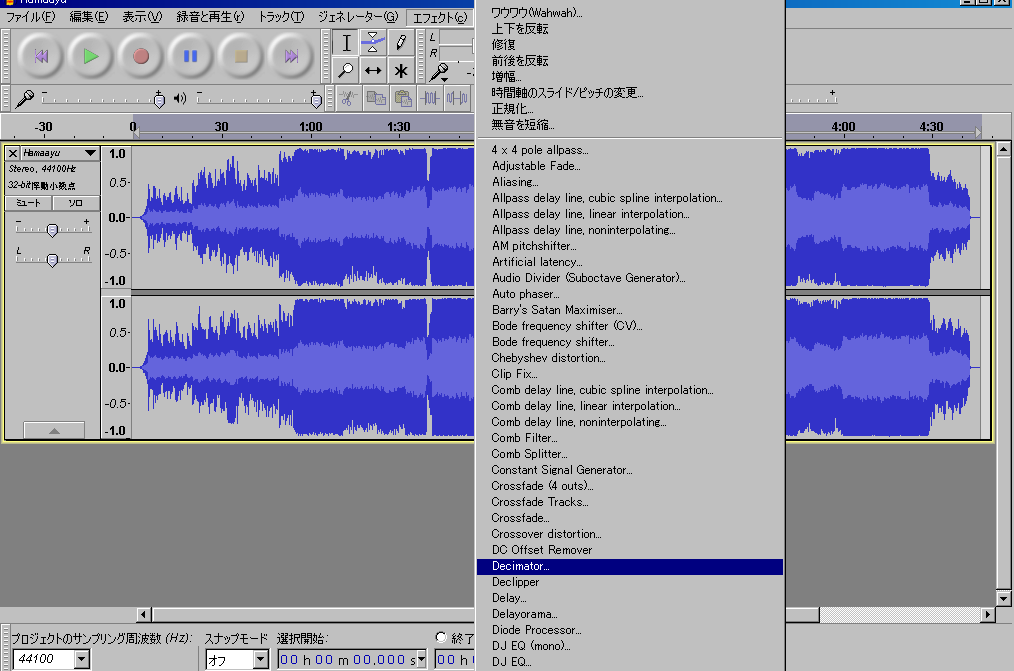Click the horizontal scrollbar right arrow
1014x671 pixels.
point(987,614)
